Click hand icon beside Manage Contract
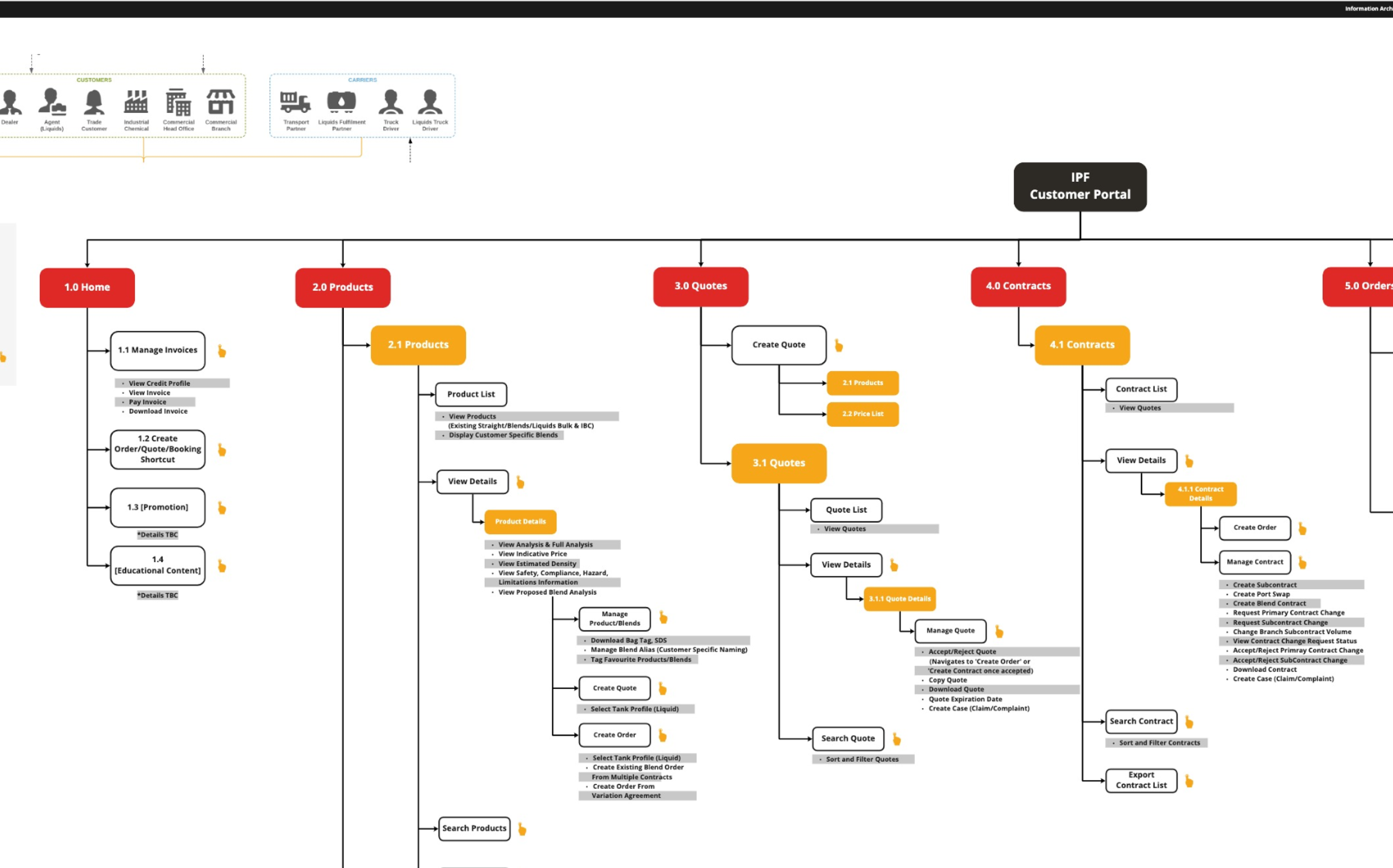Viewport: 1393px width, 868px height. coord(1302,563)
